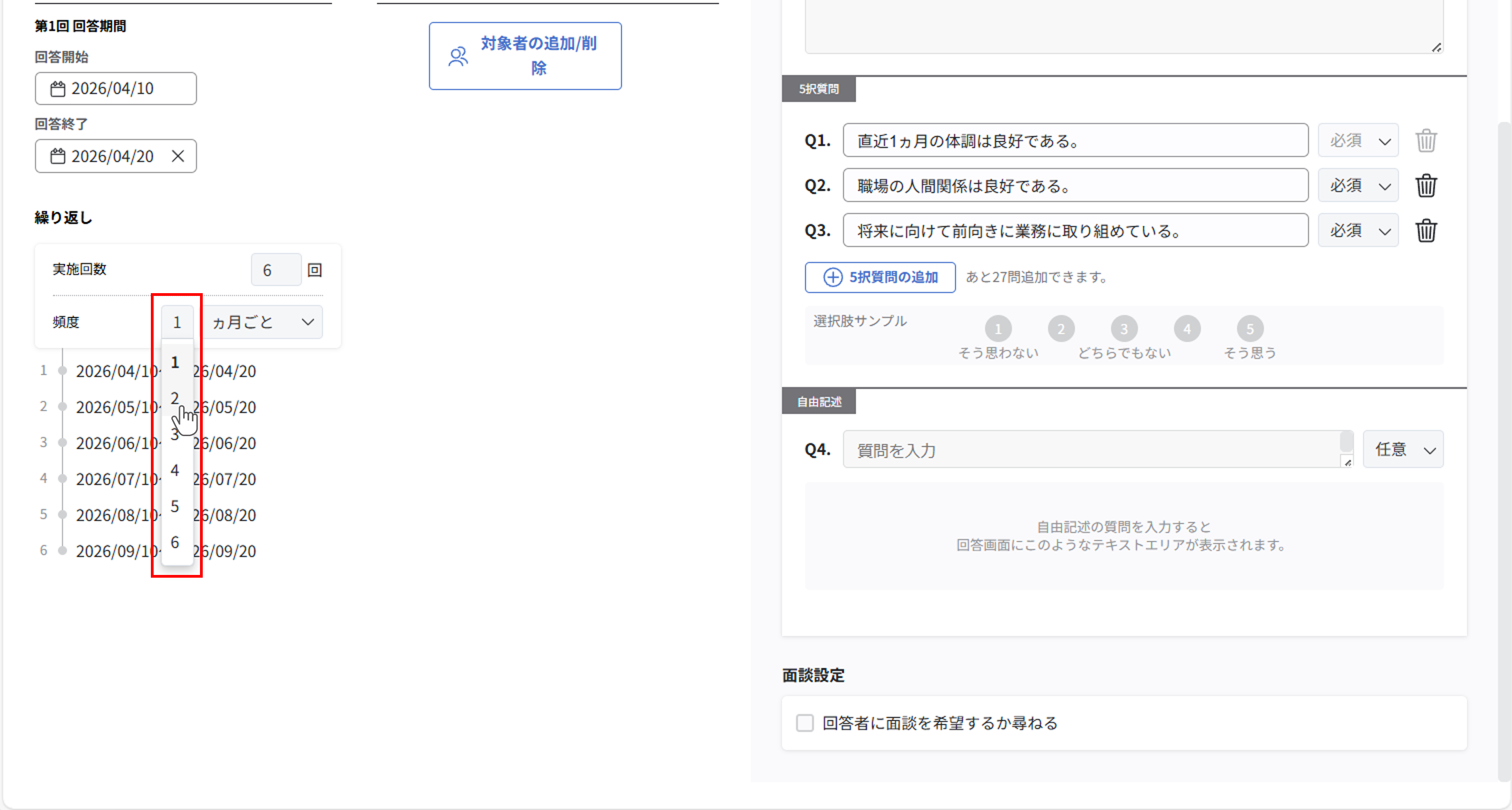Click the Q1 trash icon
This screenshot has height=810, width=1512.
tap(1426, 141)
